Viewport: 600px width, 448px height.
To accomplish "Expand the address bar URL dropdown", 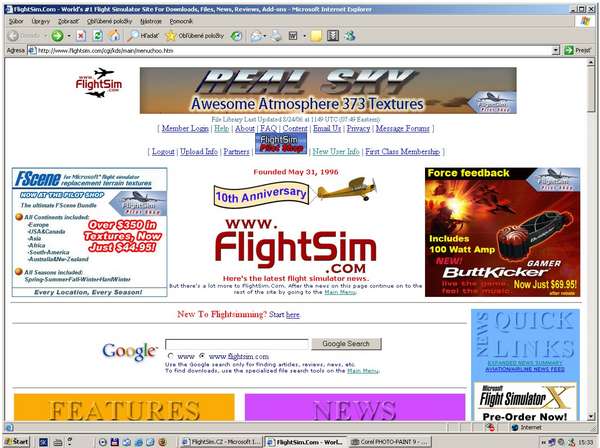I will click(x=556, y=51).
